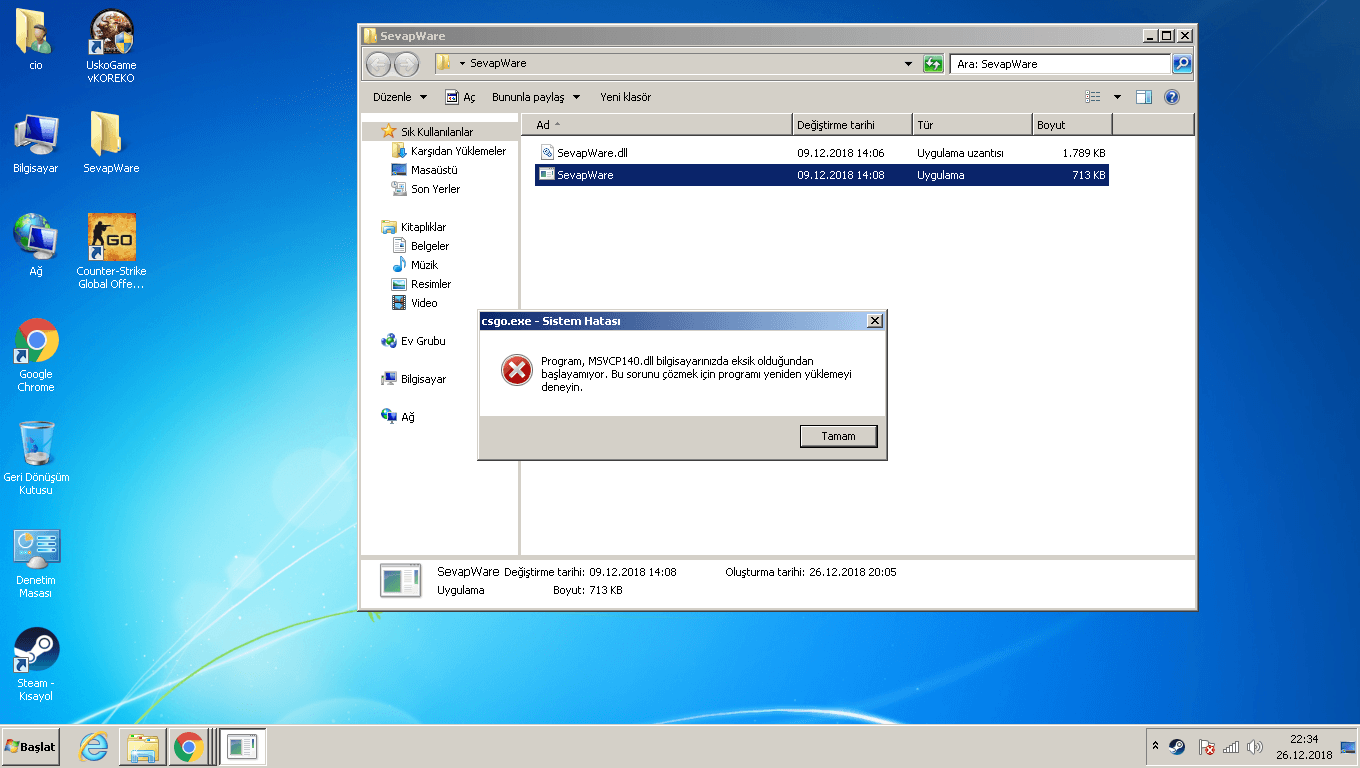Open Masaüstü in the sidebar
The width and height of the screenshot is (1360, 768).
click(434, 170)
